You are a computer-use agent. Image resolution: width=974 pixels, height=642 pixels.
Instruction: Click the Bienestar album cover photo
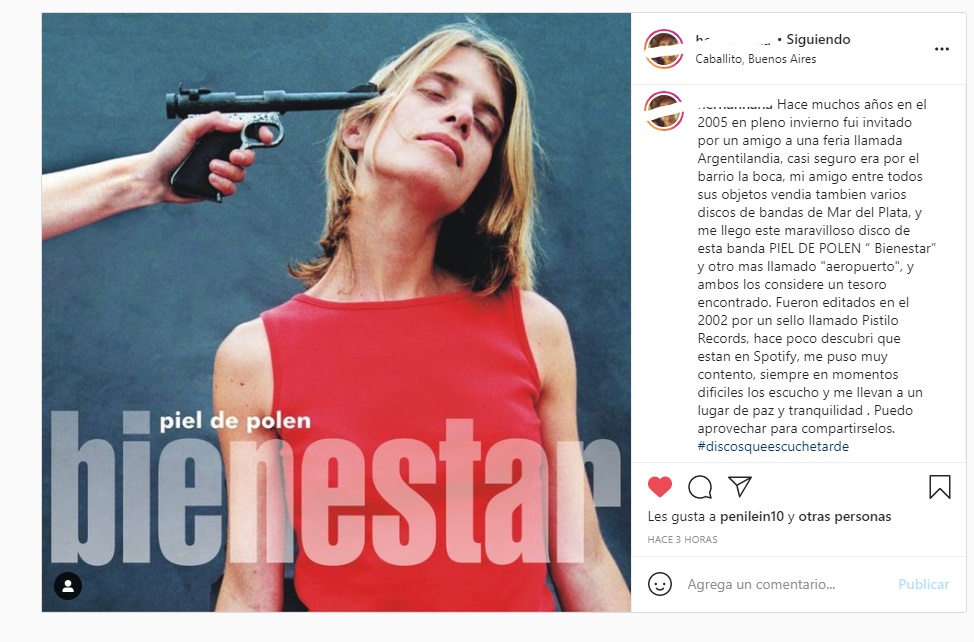[336, 312]
